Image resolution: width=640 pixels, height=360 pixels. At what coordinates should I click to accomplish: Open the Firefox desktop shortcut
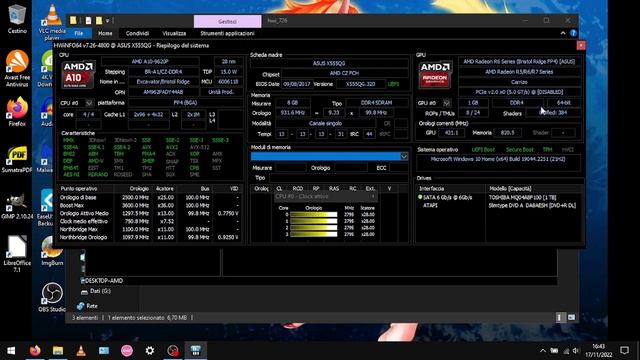pos(17,111)
